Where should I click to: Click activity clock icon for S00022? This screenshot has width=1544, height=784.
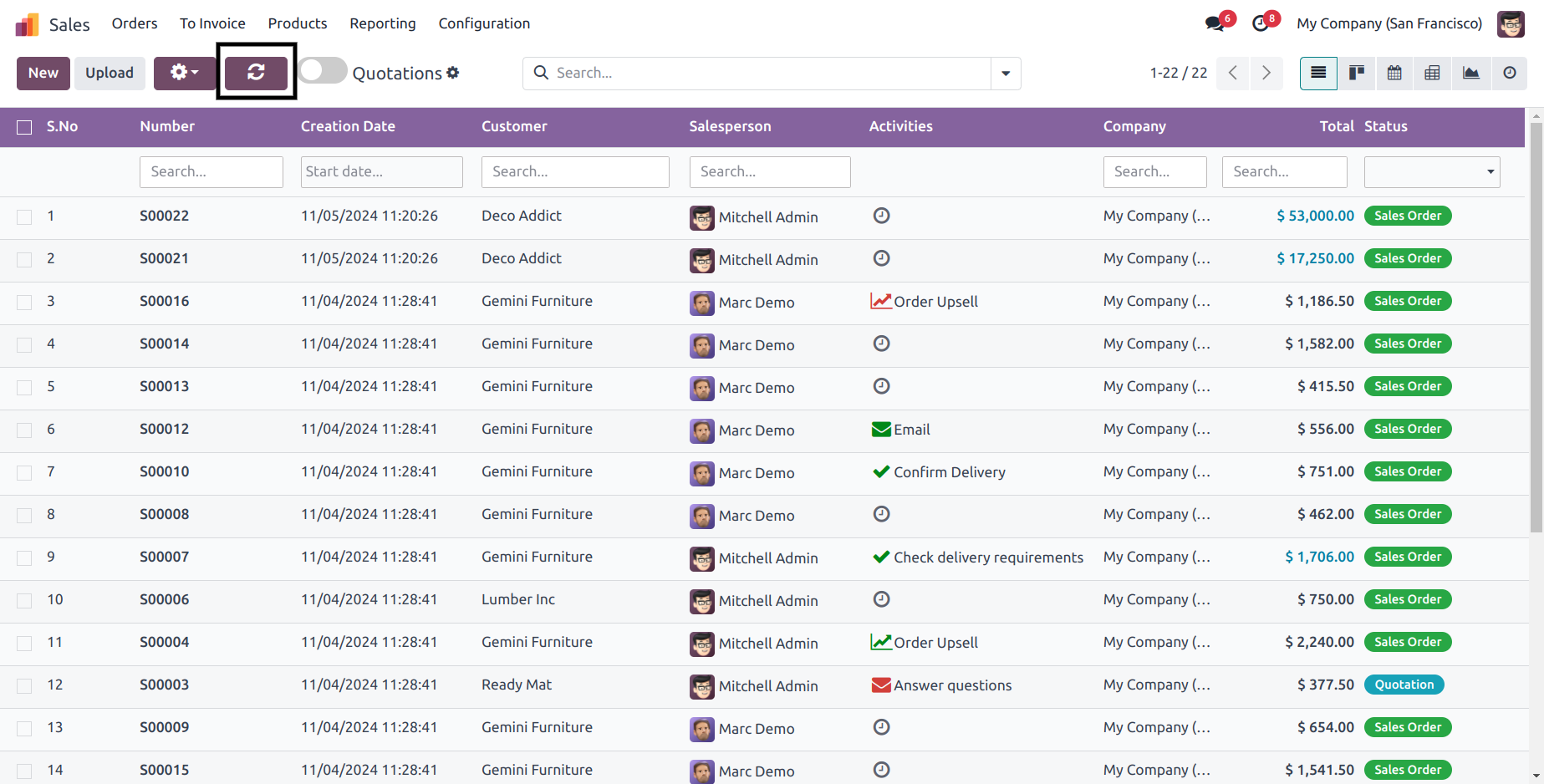click(x=881, y=216)
